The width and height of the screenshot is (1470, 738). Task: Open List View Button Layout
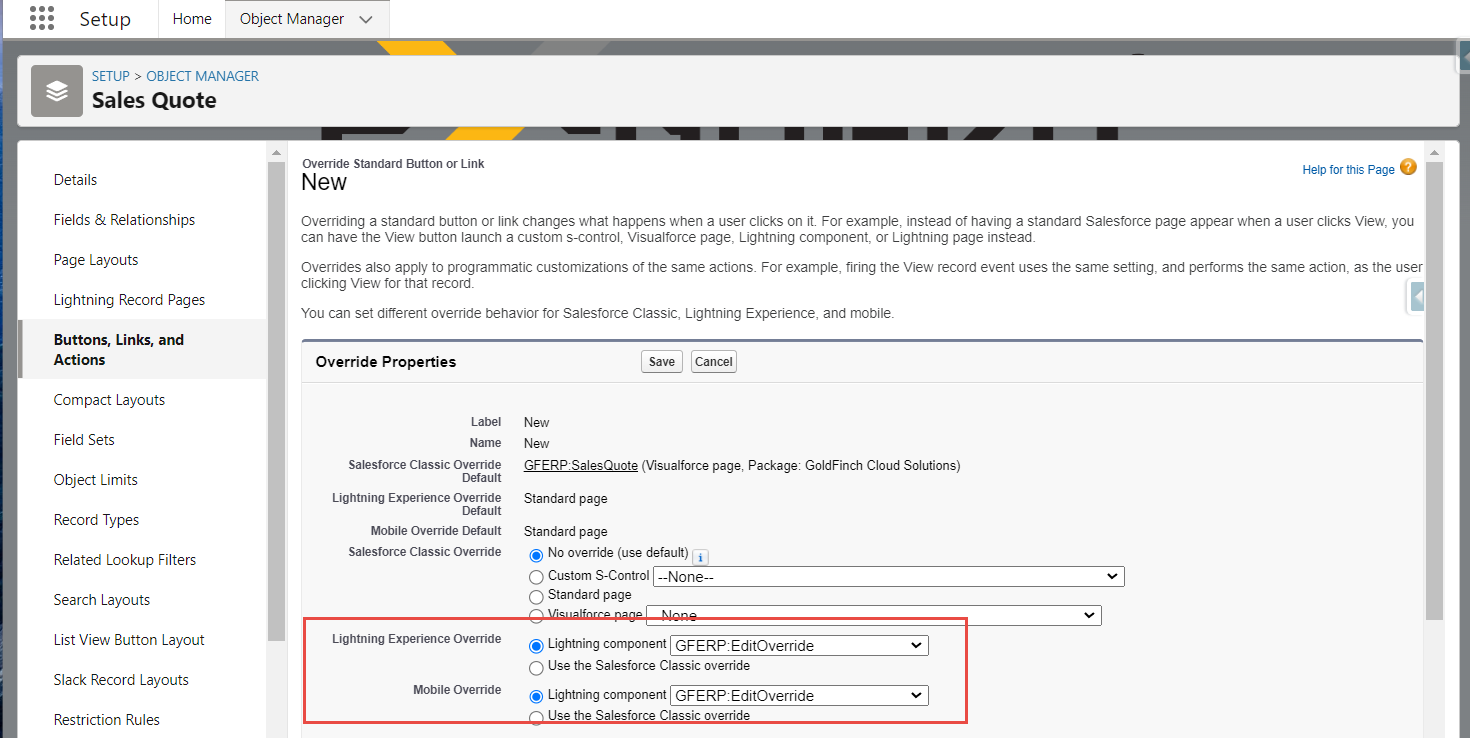129,640
